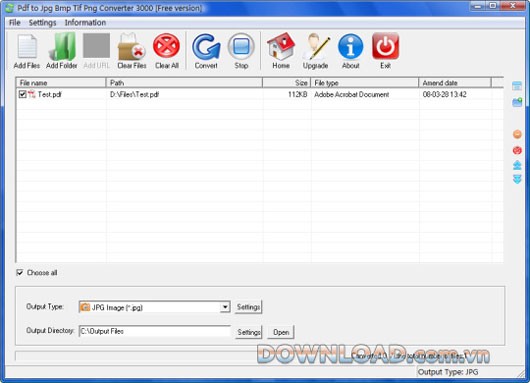The width and height of the screenshot is (530, 383).
Task: Open the Information menu
Action: (x=85, y=23)
